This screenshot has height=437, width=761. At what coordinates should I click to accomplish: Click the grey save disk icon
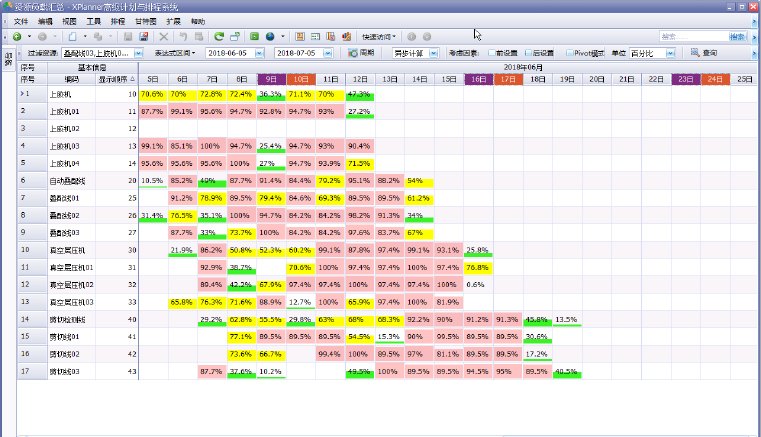coord(128,36)
